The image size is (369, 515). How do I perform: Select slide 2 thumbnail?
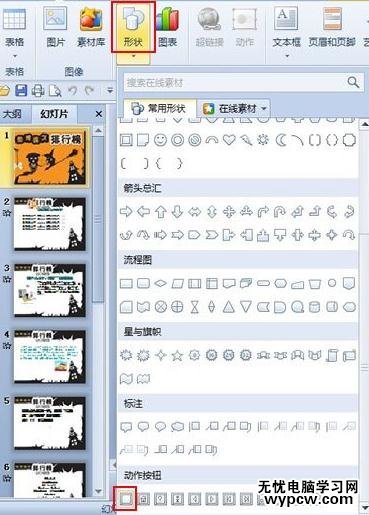click(x=49, y=224)
